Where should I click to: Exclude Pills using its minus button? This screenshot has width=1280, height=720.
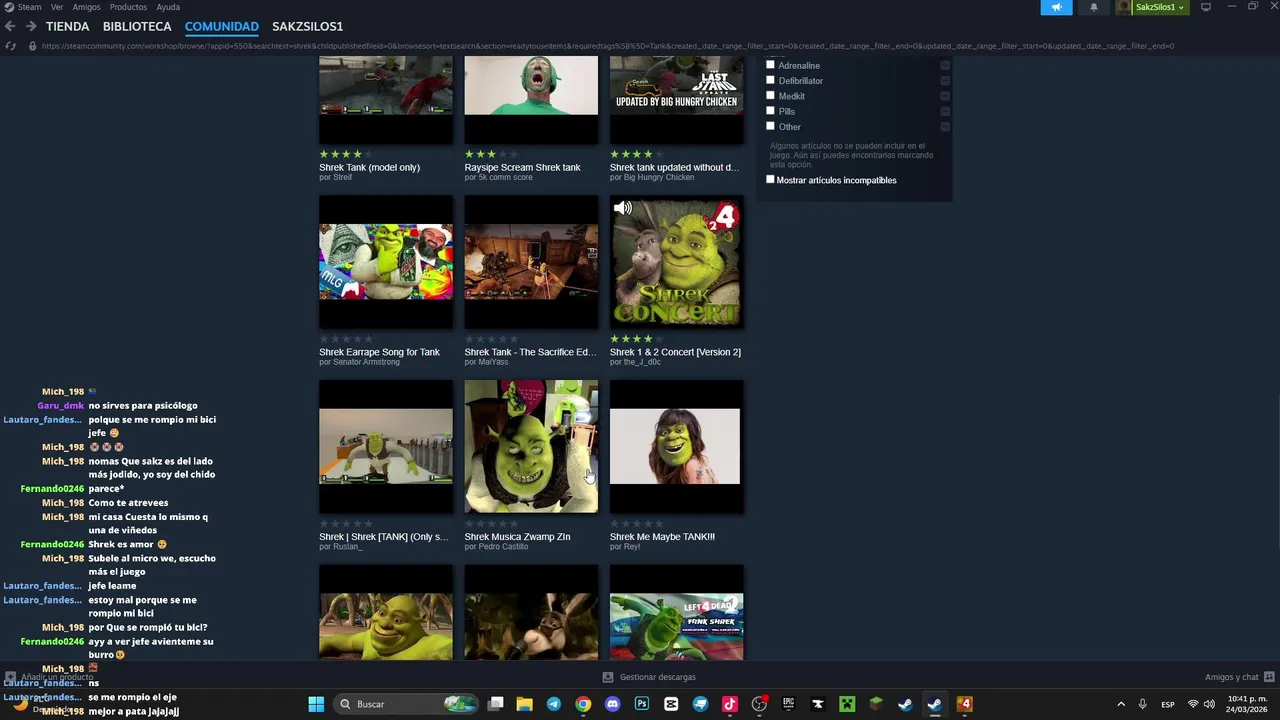click(x=945, y=111)
